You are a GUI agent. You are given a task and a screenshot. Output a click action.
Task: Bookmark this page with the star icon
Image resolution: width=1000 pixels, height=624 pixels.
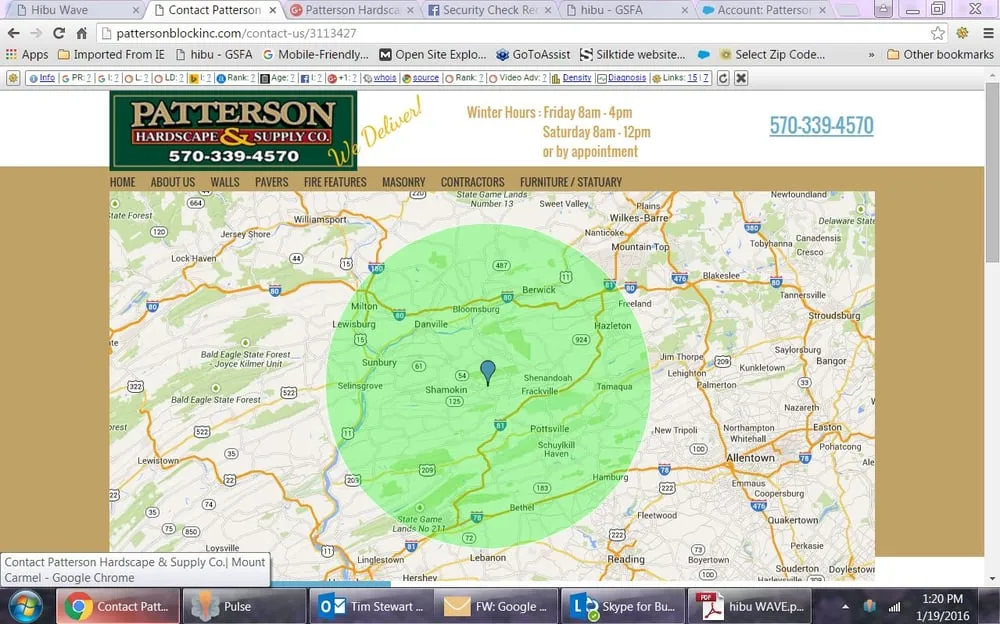coord(937,33)
